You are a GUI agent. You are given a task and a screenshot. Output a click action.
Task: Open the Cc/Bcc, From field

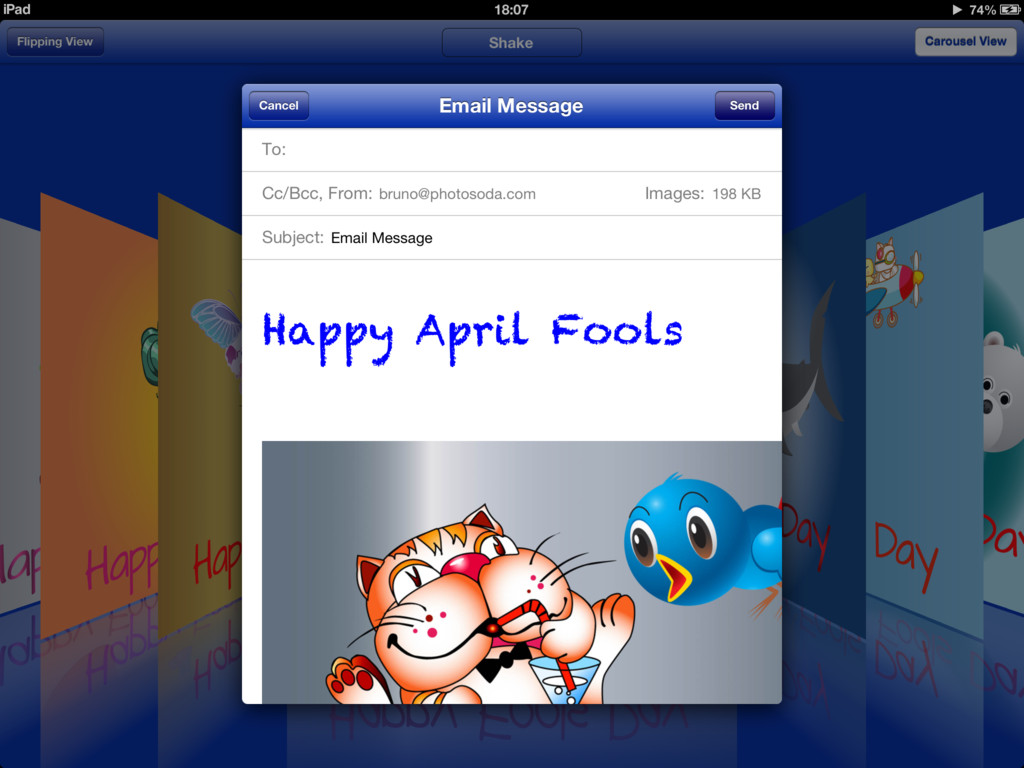point(512,194)
